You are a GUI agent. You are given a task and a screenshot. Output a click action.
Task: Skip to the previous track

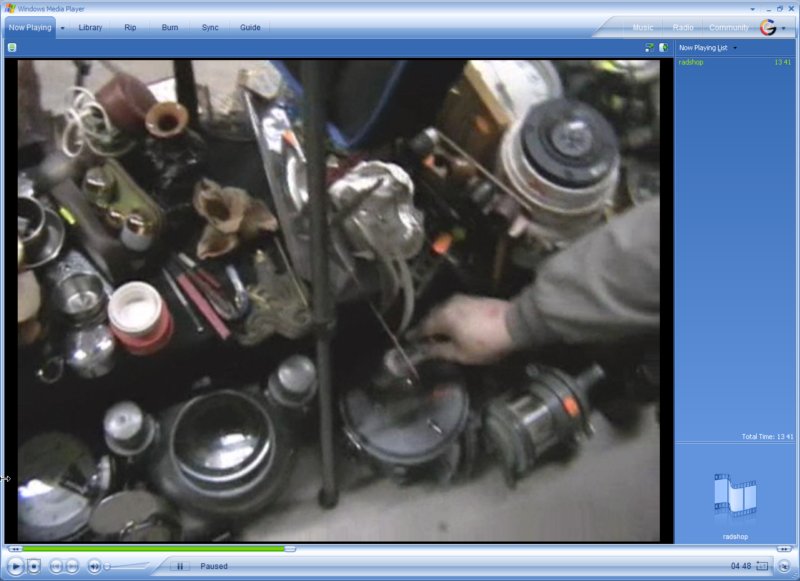(x=56, y=566)
